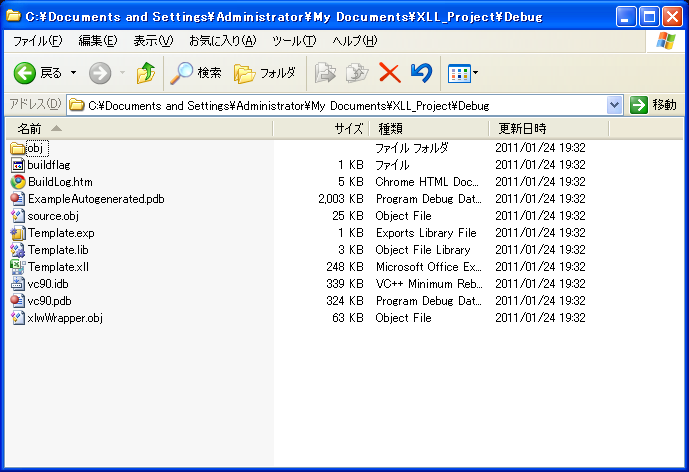The width and height of the screenshot is (689, 472).
Task: Select the Template.exp file icon
Action: 18,233
